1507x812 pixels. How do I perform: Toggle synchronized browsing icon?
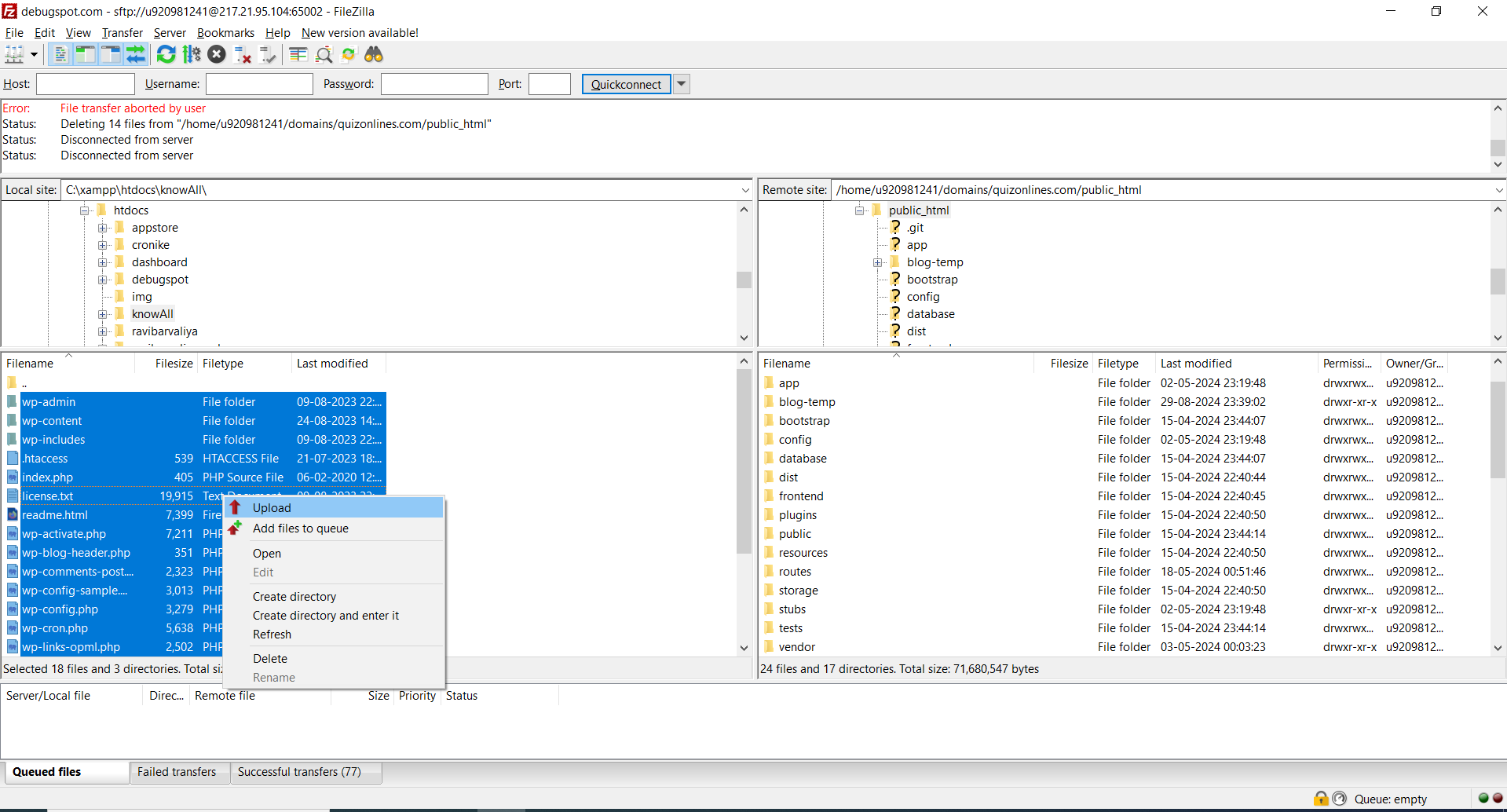(349, 54)
